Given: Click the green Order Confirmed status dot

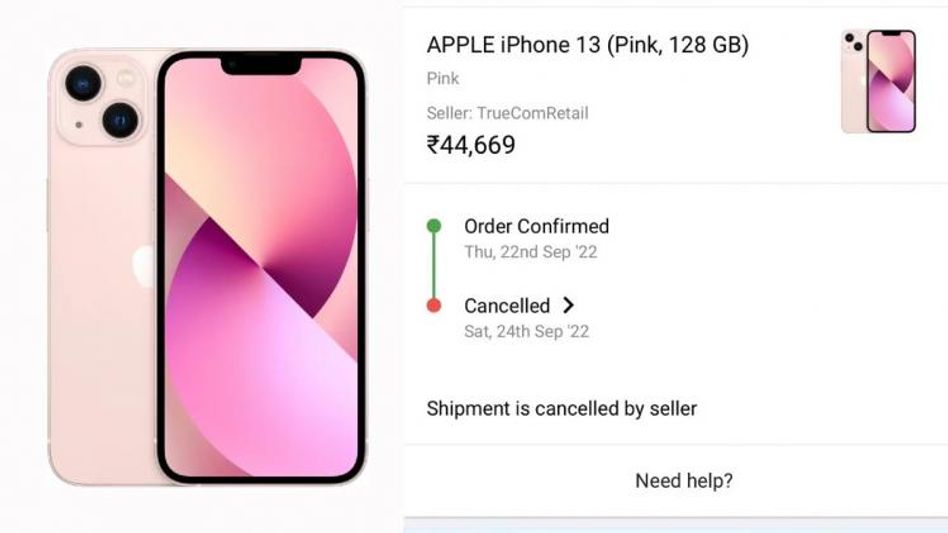Looking at the screenshot, I should 434,226.
